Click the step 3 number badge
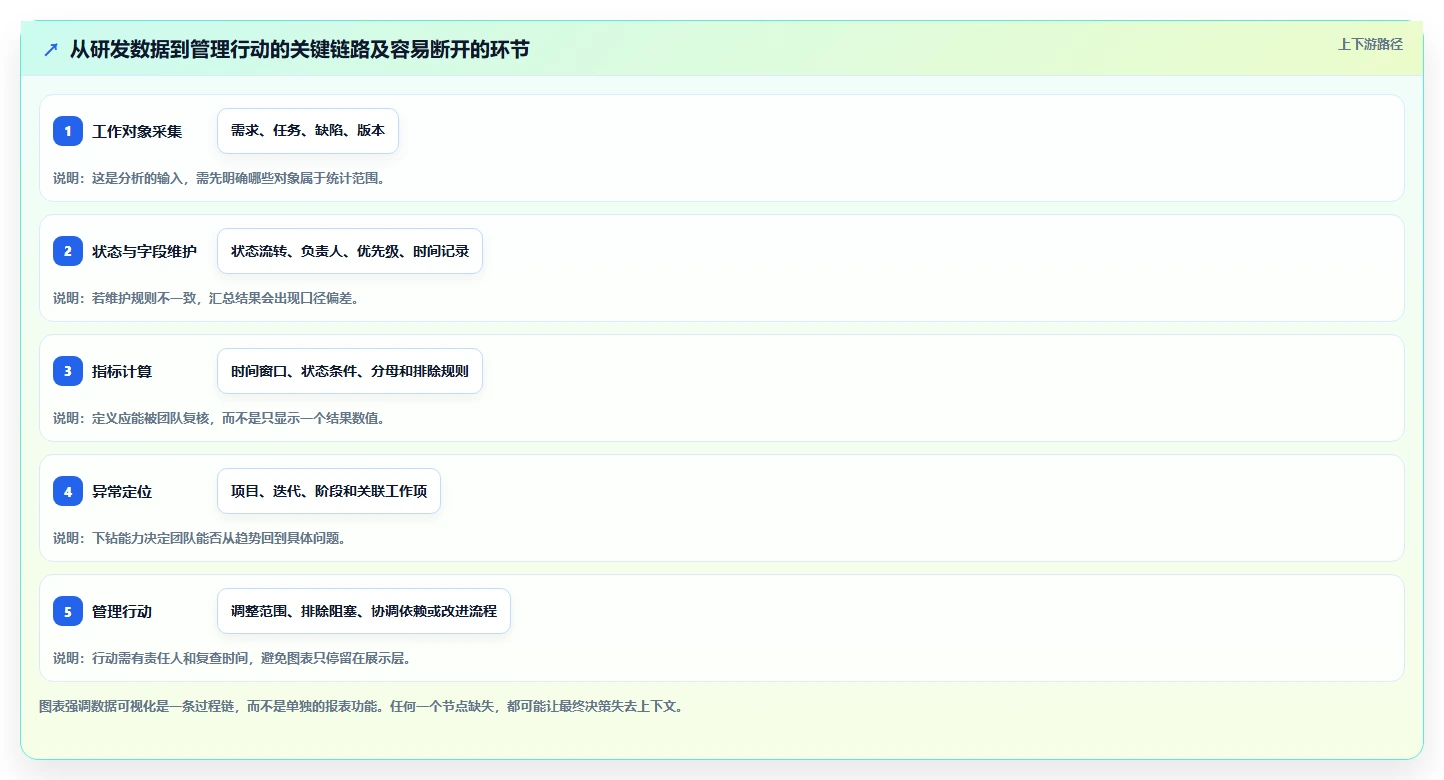The height and width of the screenshot is (780, 1444). click(68, 371)
